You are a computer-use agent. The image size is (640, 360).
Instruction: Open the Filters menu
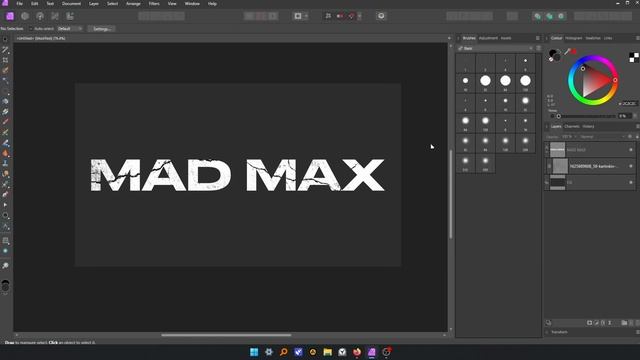[154, 4]
